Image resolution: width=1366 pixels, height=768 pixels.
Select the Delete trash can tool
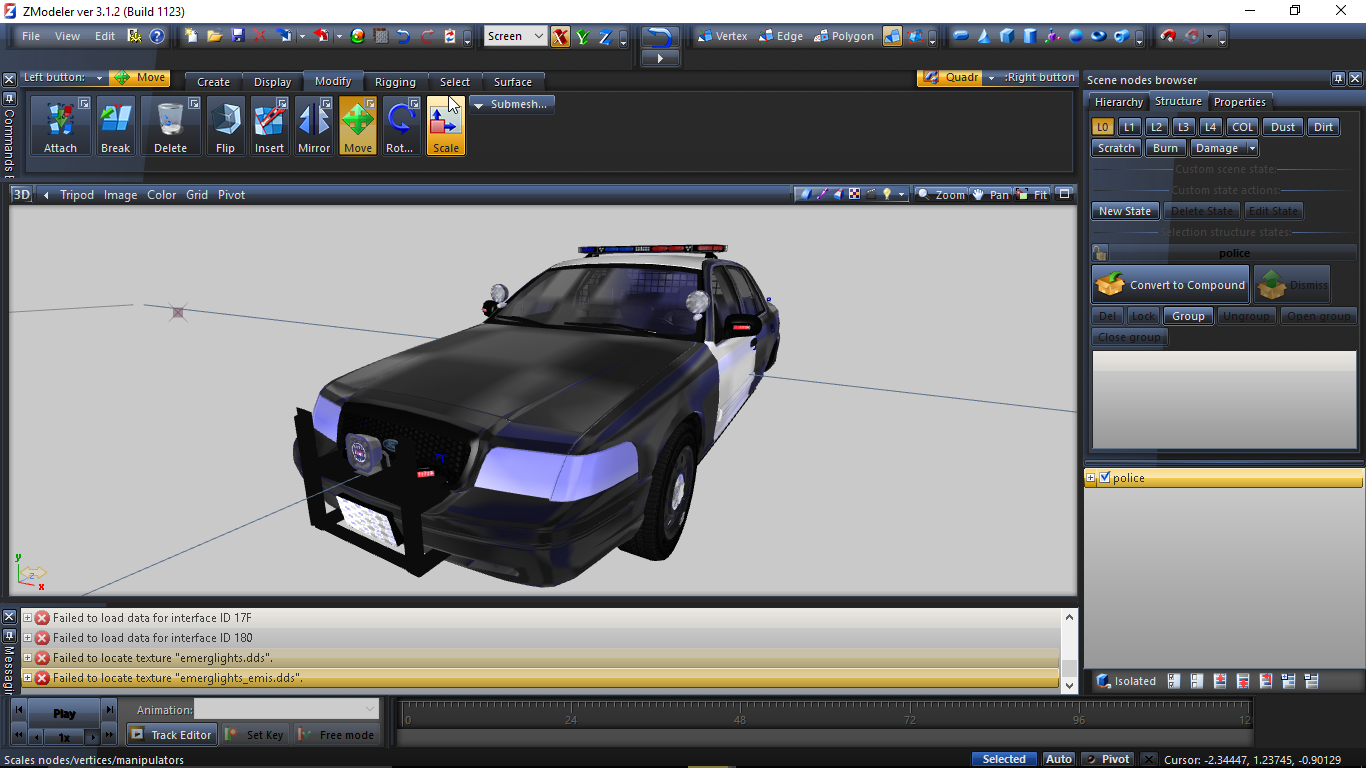[x=170, y=125]
